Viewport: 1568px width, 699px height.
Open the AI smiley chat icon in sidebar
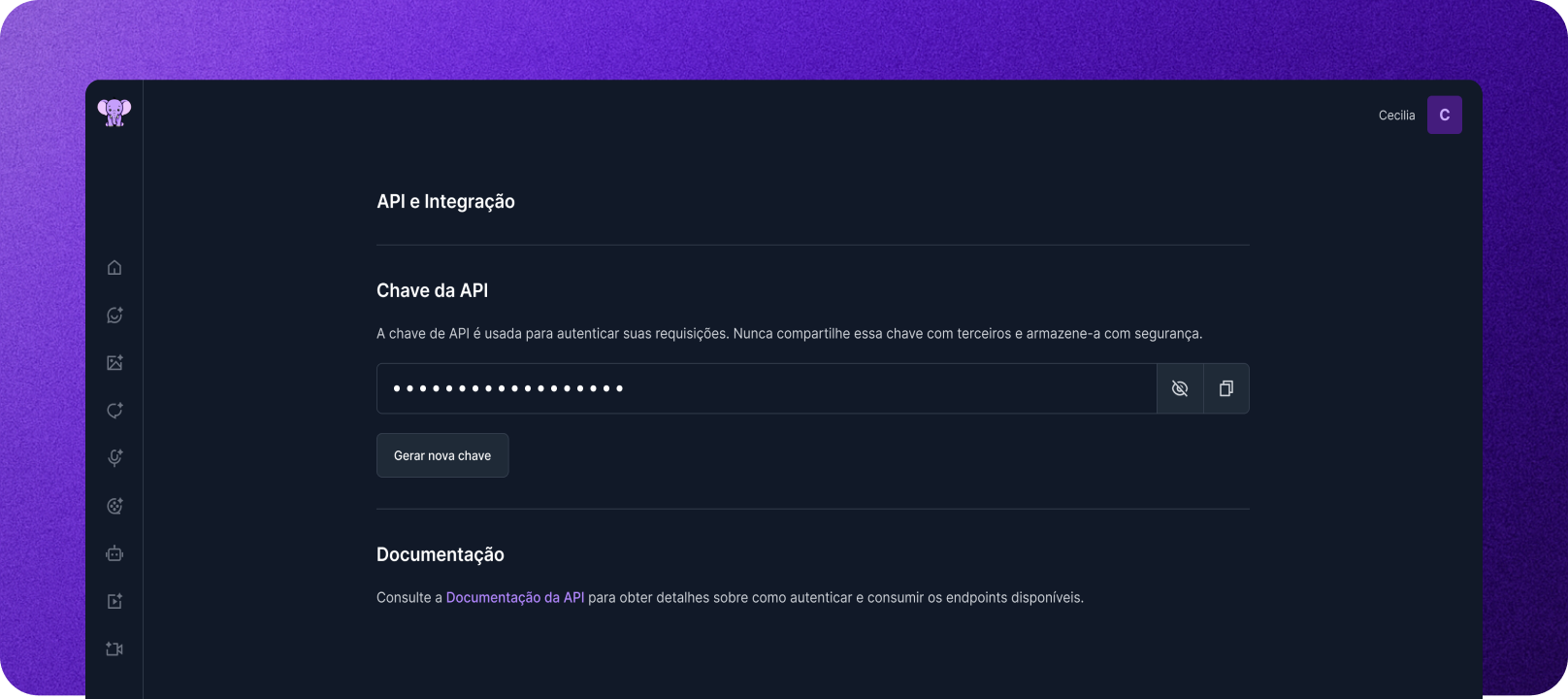114,315
